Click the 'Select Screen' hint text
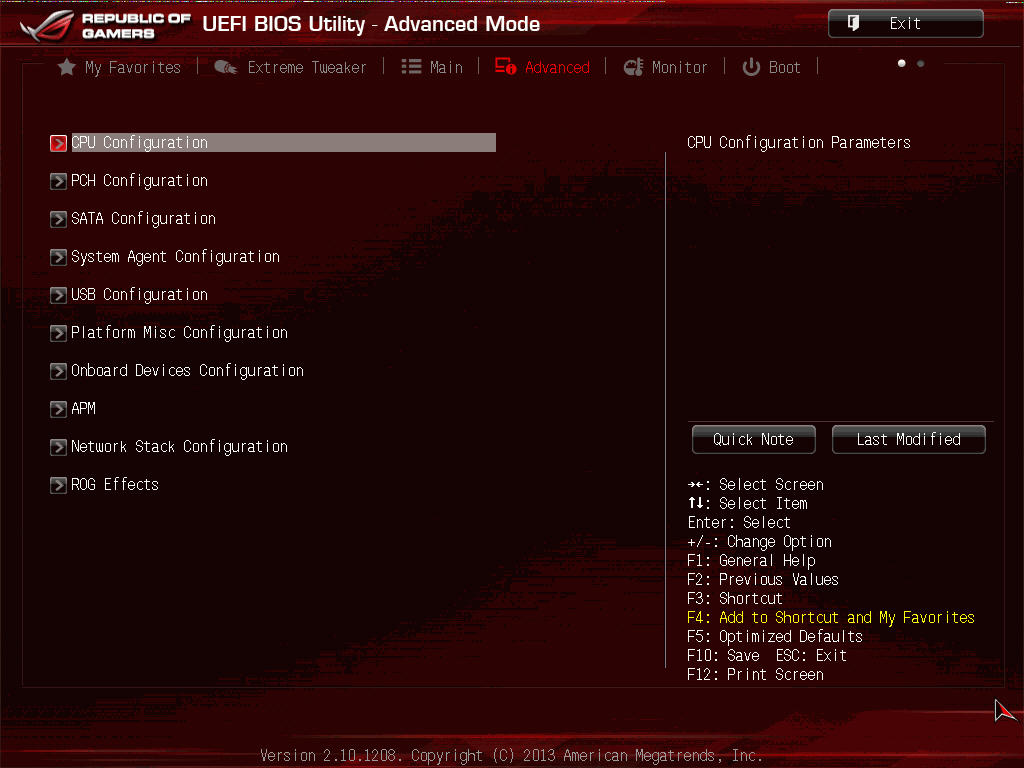 point(771,485)
